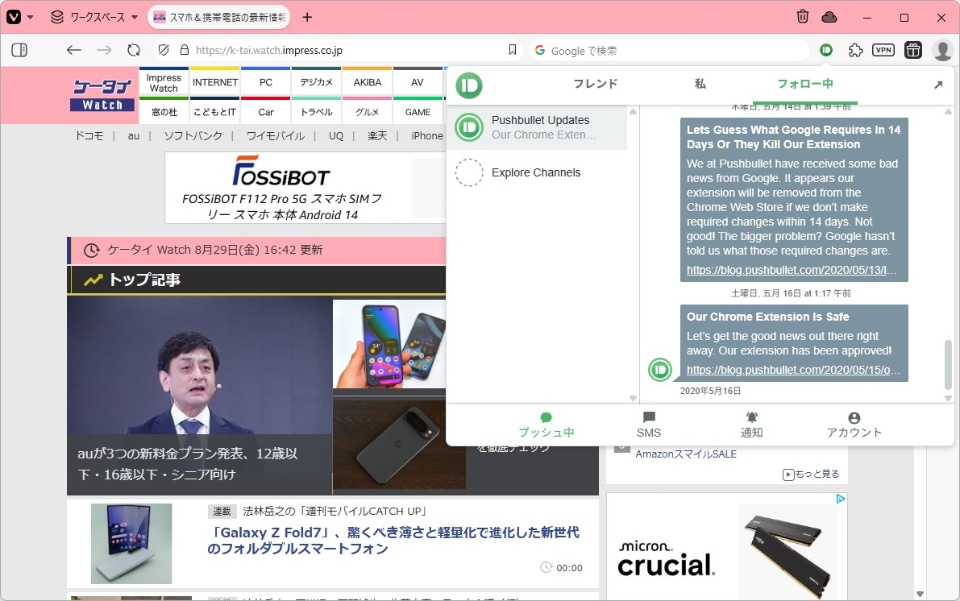Expand the ワークスペース dropdown
This screenshot has width=960, height=601.
click(94, 17)
